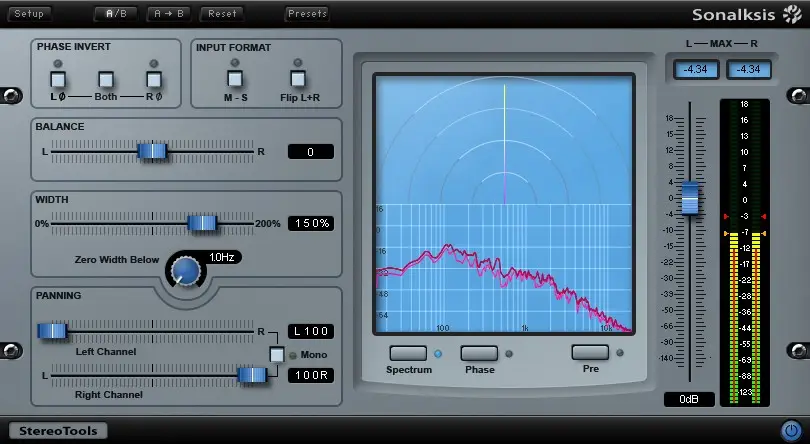Click the Spectrum indicator LED

click(438, 354)
